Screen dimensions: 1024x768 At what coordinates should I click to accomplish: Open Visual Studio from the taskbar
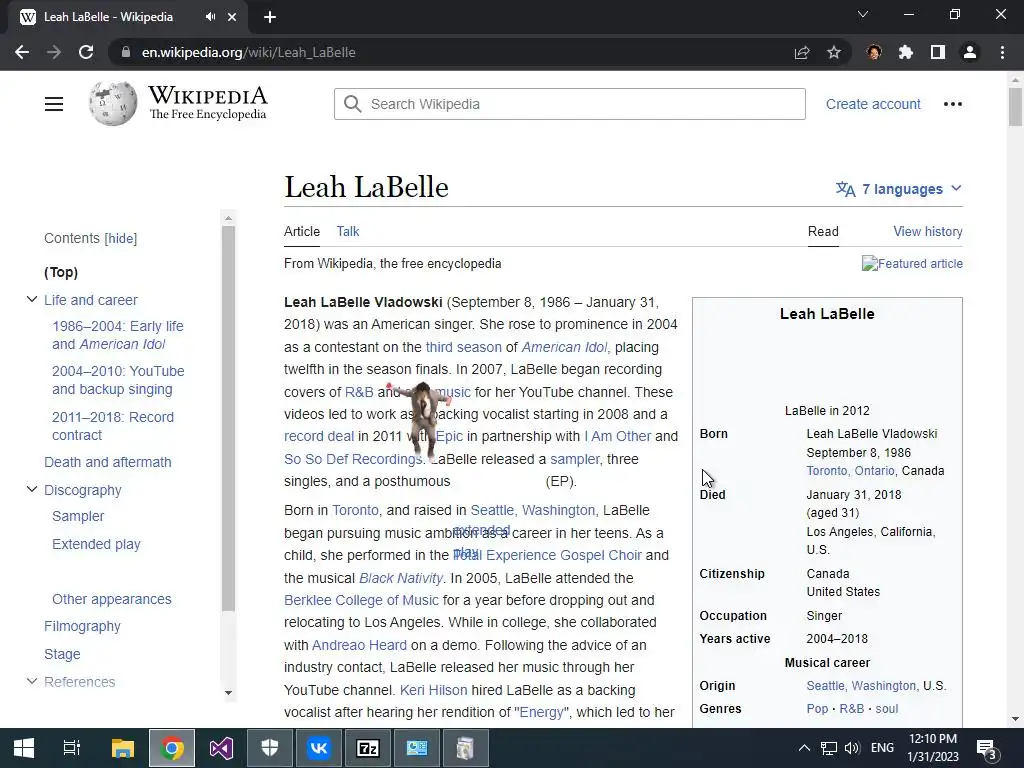[221, 748]
